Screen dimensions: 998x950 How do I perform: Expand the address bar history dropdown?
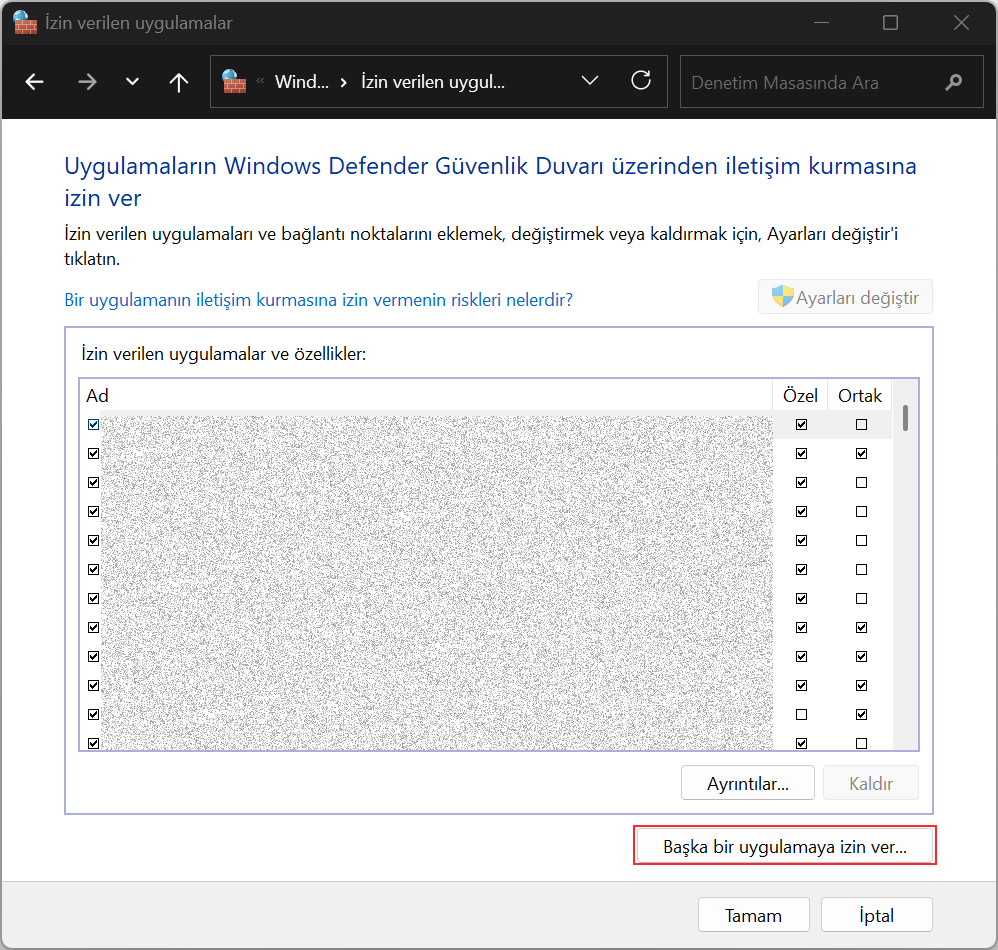[590, 81]
